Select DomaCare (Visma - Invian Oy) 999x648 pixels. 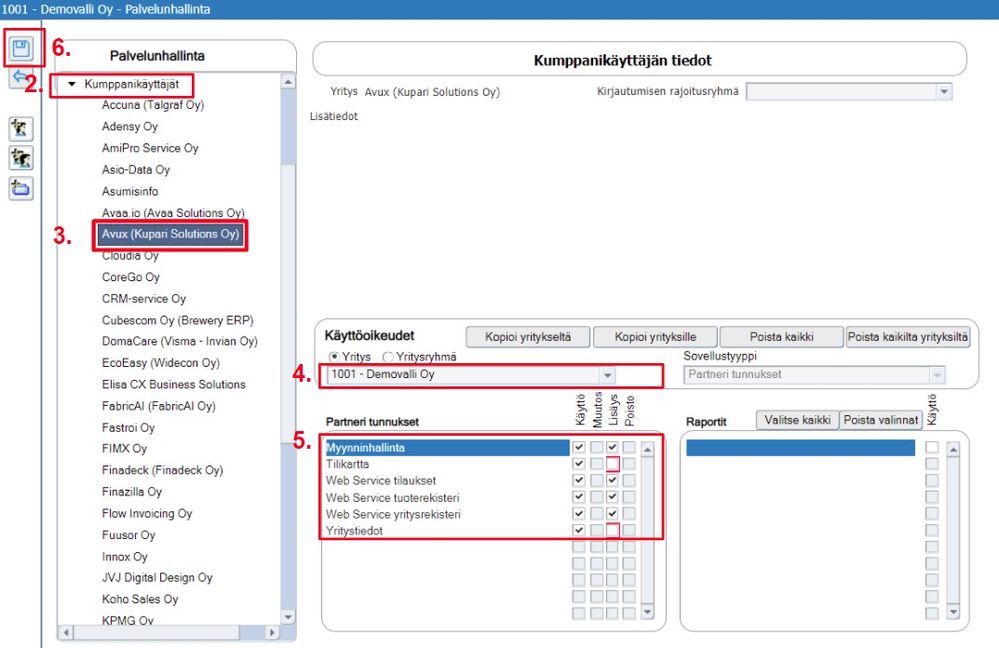click(180, 342)
